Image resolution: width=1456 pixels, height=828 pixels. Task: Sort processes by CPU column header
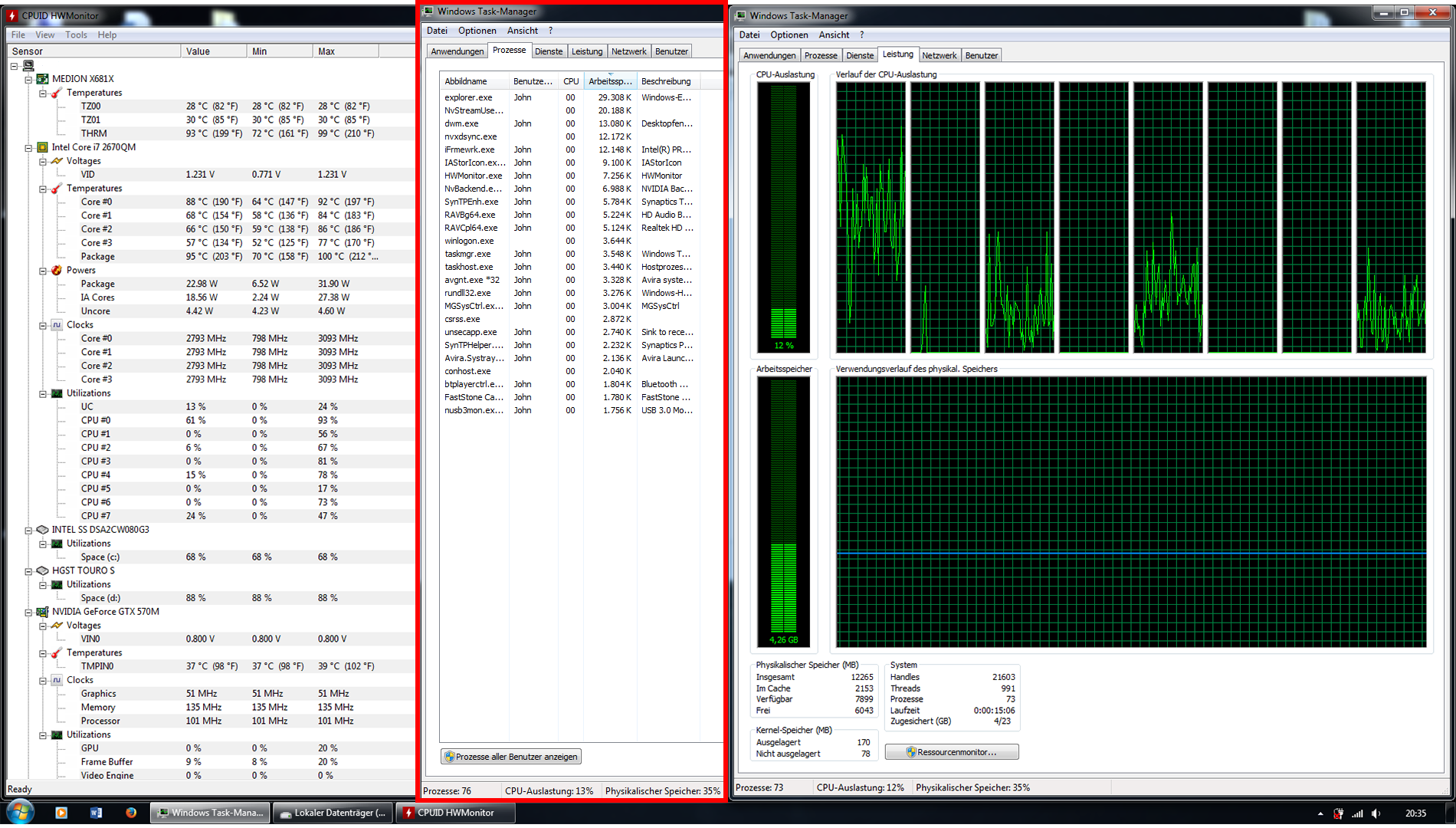[572, 81]
